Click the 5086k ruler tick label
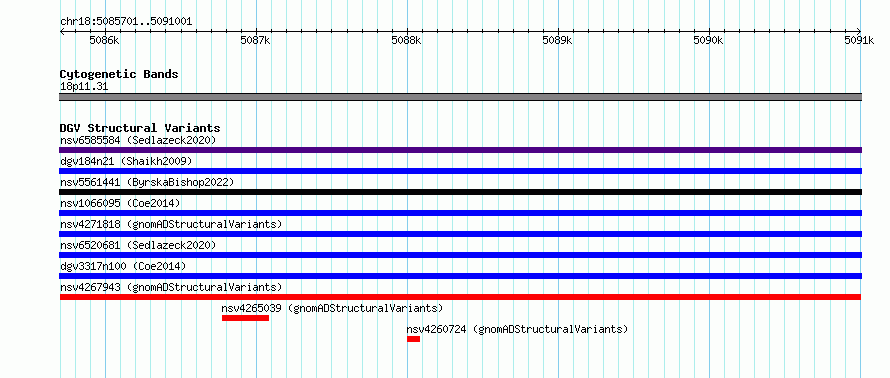Screen dimensions: 890x378 click(105, 40)
